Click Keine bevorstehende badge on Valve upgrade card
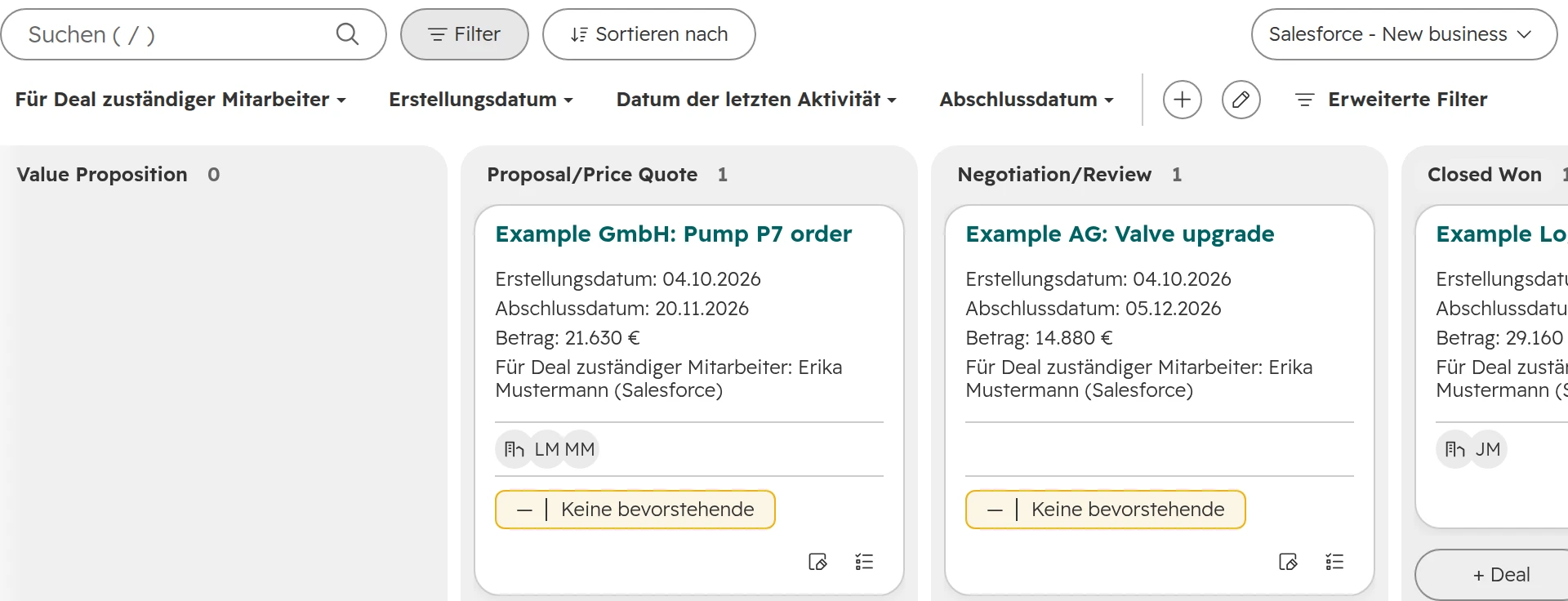Viewport: 1568px width, 601px height. point(1106,510)
